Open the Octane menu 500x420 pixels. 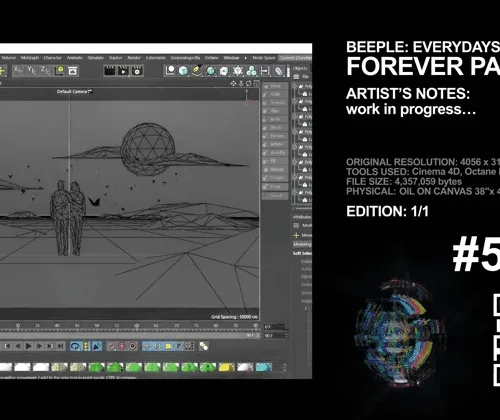pos(212,58)
